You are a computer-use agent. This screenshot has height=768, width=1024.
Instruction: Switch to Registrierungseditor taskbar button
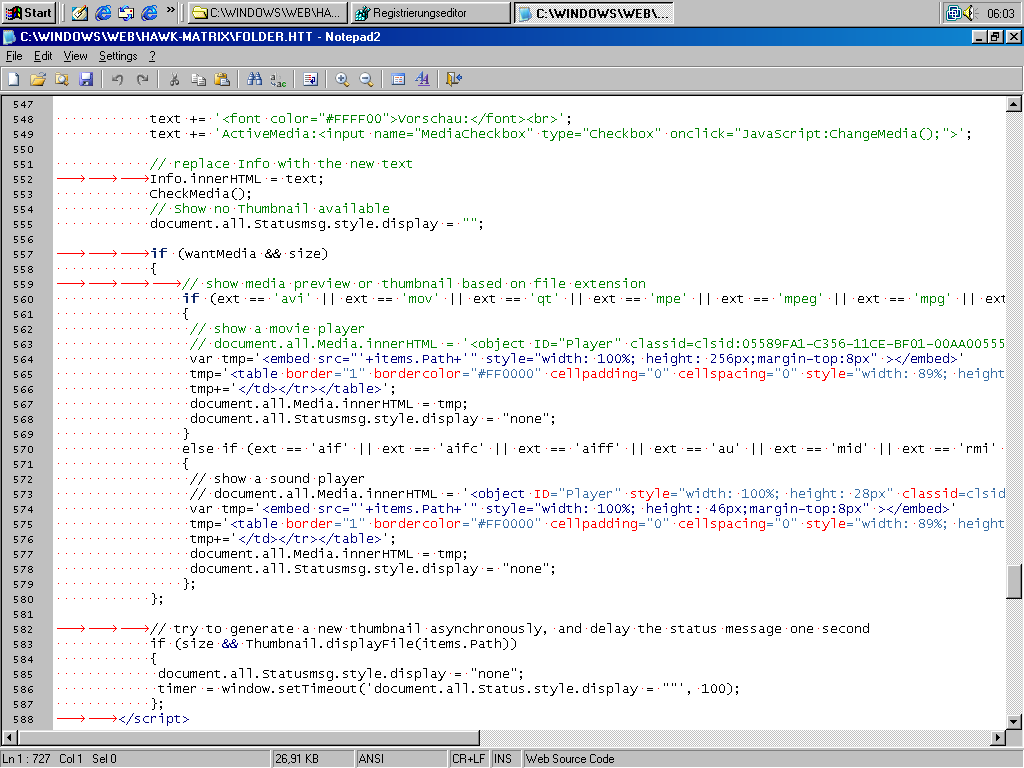[x=430, y=12]
